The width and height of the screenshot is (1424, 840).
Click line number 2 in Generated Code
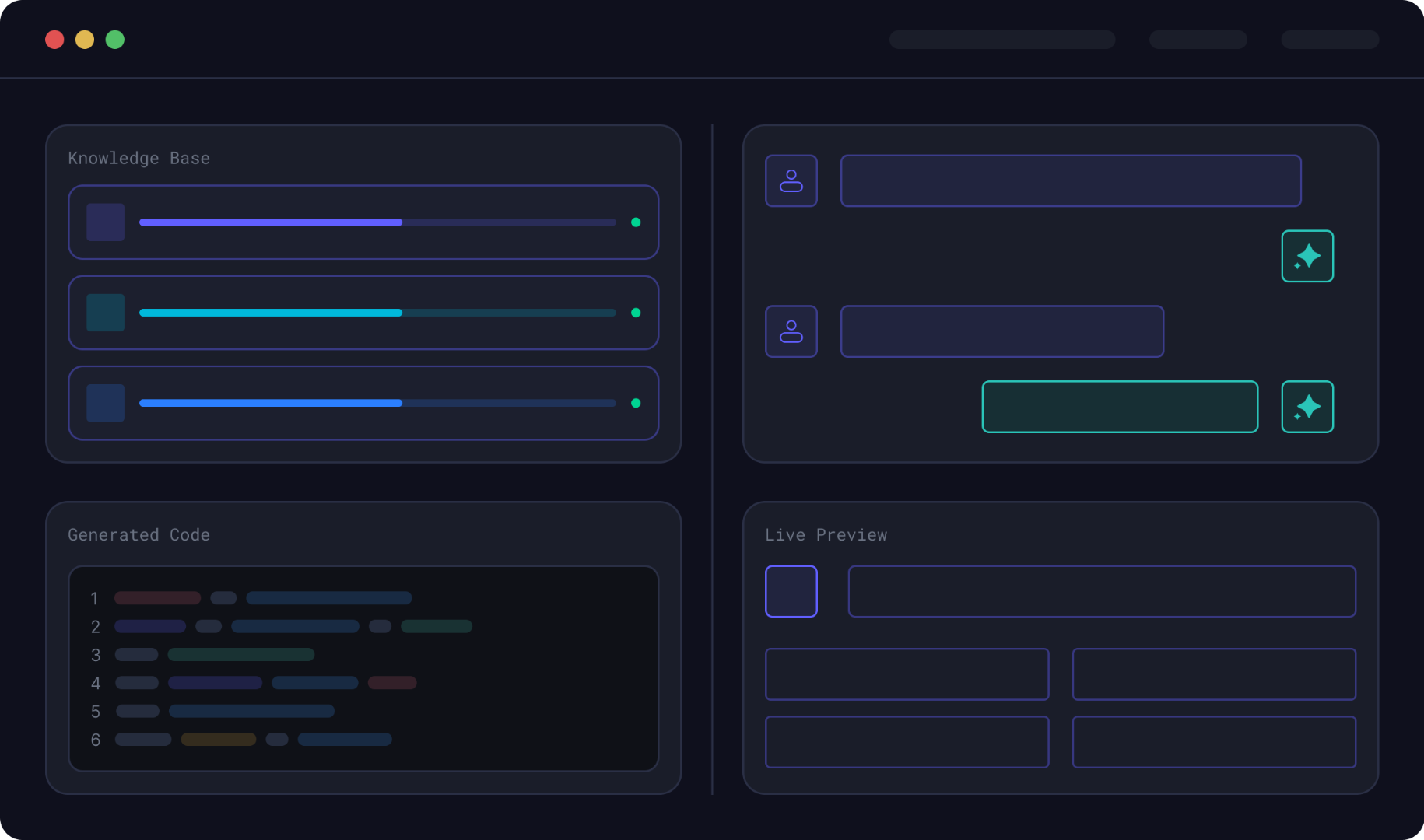pyautogui.click(x=95, y=626)
